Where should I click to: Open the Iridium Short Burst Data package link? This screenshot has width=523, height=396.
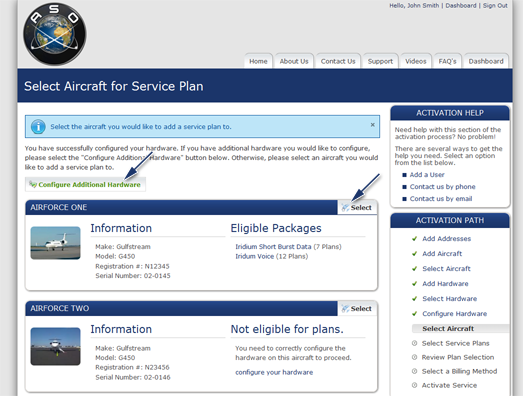(273, 247)
